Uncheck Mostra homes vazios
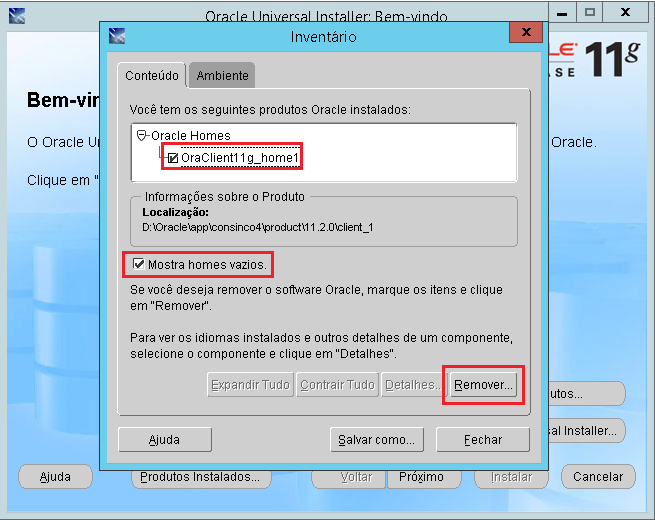 pos(138,264)
